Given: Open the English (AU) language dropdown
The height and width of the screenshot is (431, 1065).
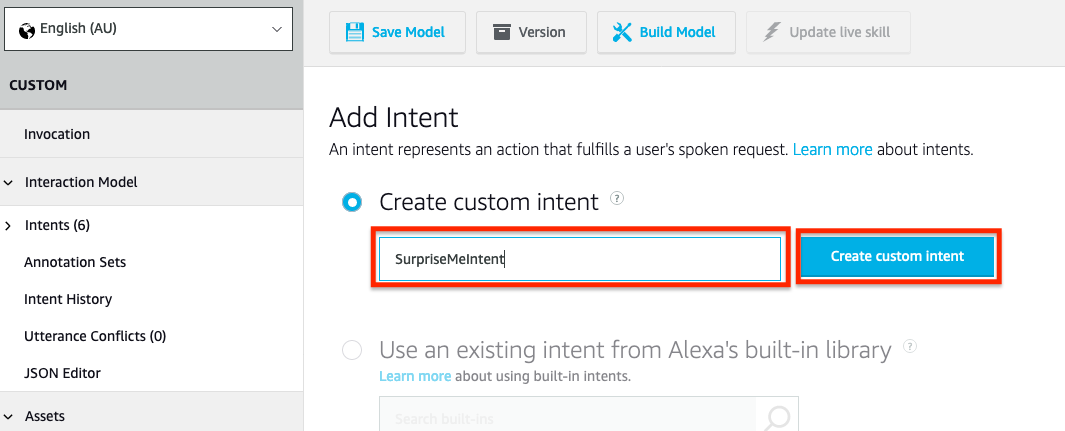Looking at the screenshot, I should (148, 29).
